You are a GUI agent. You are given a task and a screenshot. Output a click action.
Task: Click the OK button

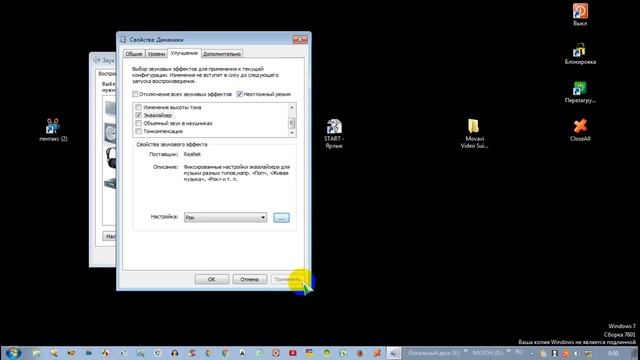point(211,279)
